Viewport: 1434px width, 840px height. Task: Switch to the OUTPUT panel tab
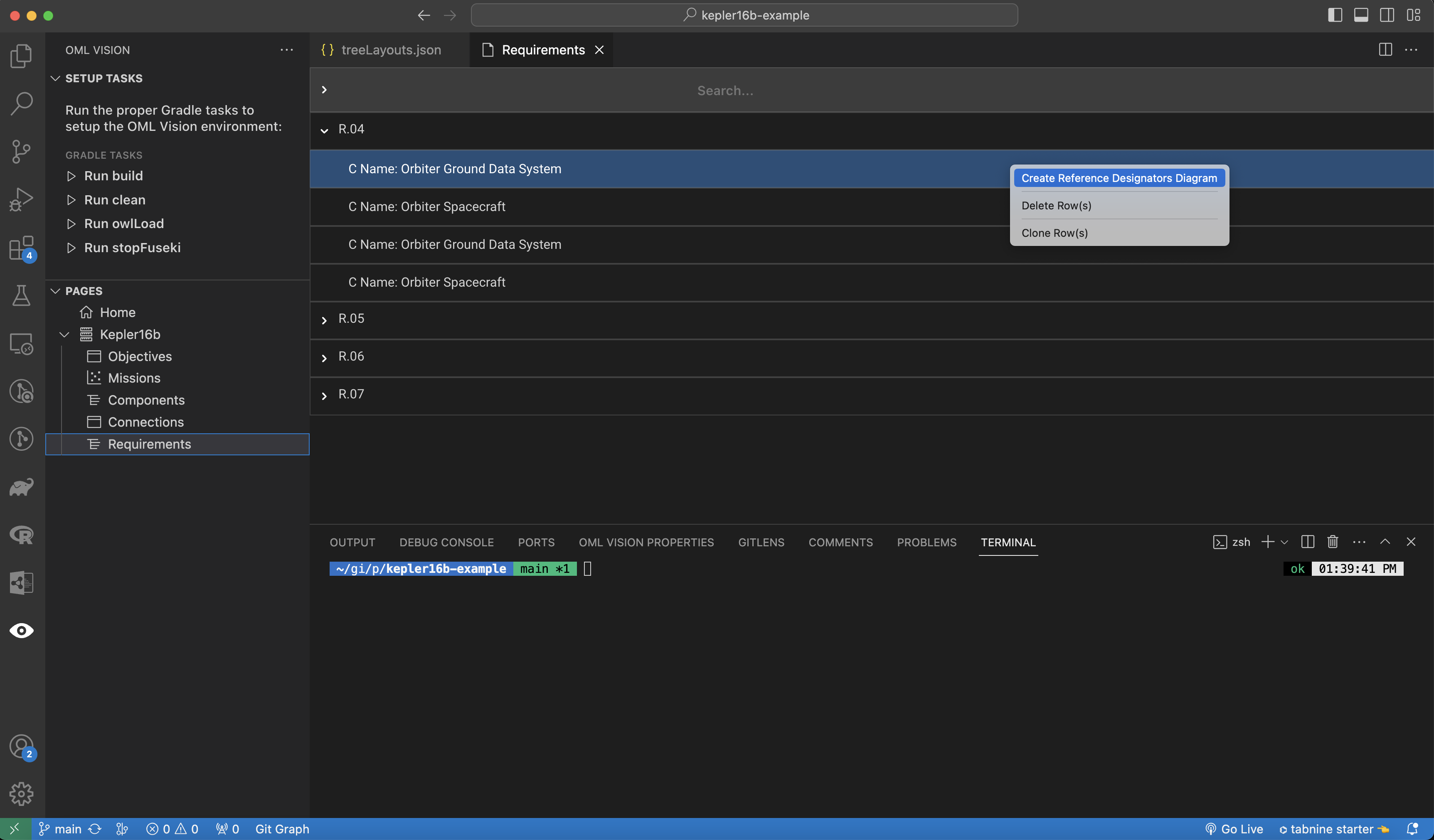coord(352,542)
